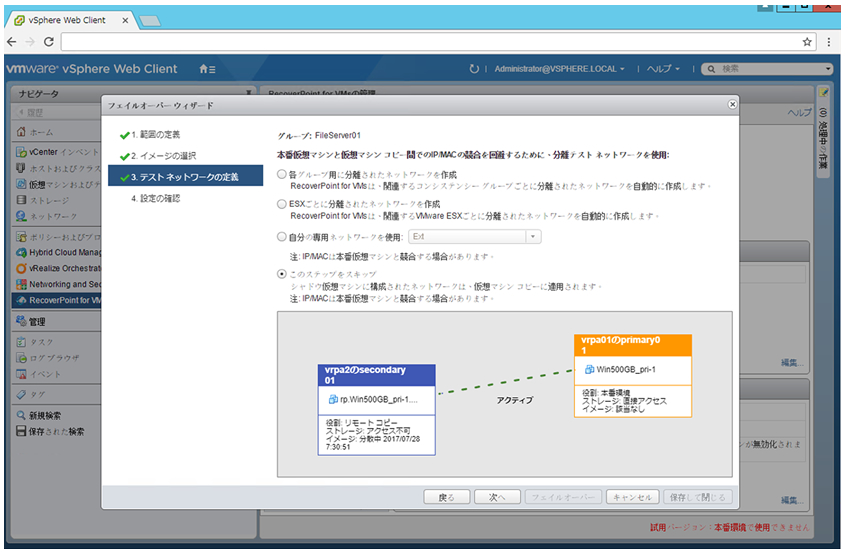Open 保存された検索 in navigator
The height and width of the screenshot is (553, 850).
pos(50,432)
